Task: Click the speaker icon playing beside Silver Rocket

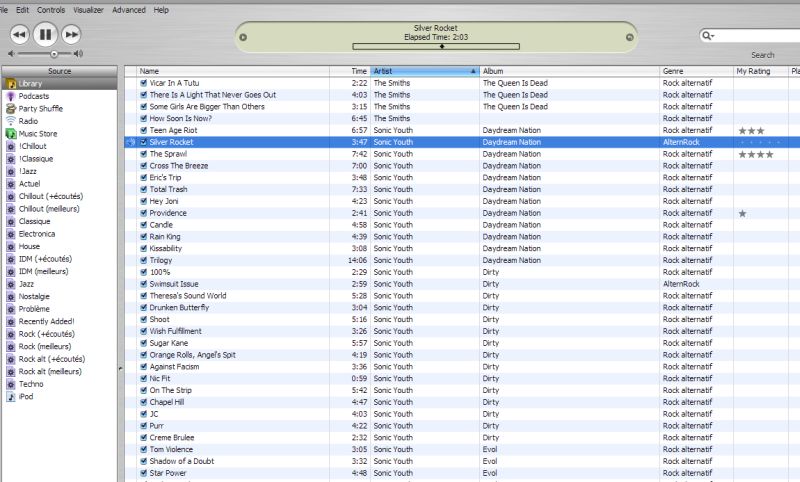Action: [x=131, y=142]
